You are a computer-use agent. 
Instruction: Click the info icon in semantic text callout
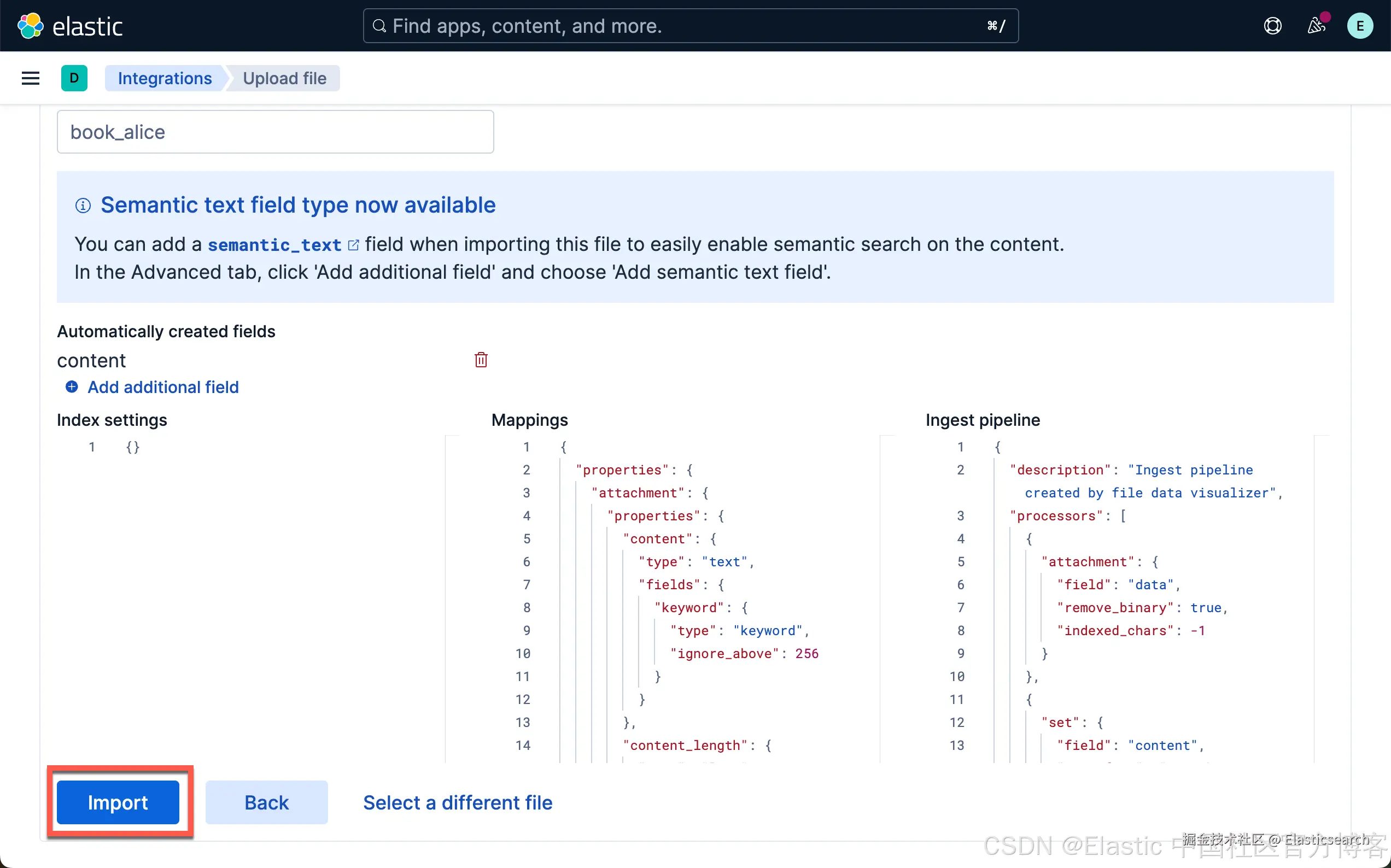pos(83,206)
